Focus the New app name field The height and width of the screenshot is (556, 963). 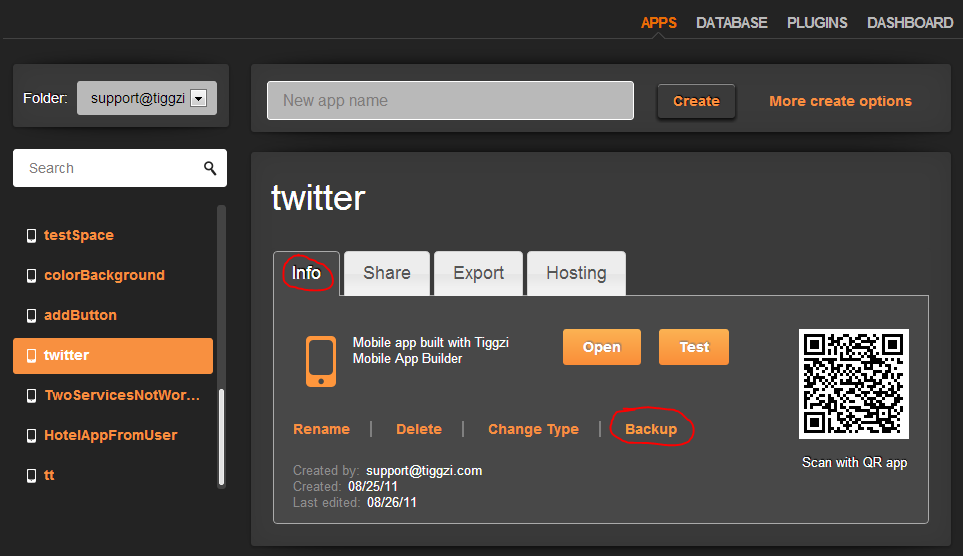click(450, 101)
